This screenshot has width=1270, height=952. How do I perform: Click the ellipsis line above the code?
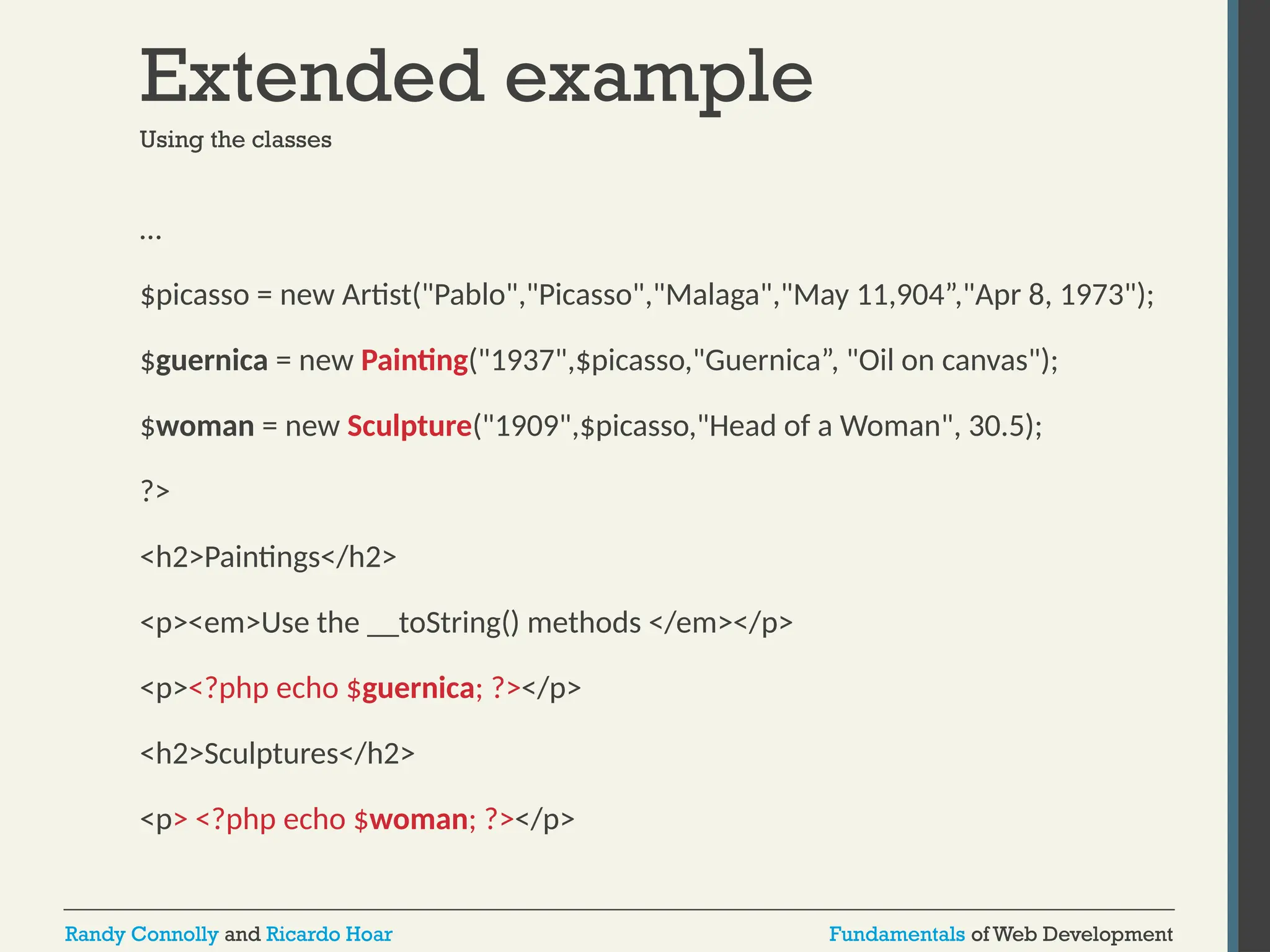coord(151,236)
